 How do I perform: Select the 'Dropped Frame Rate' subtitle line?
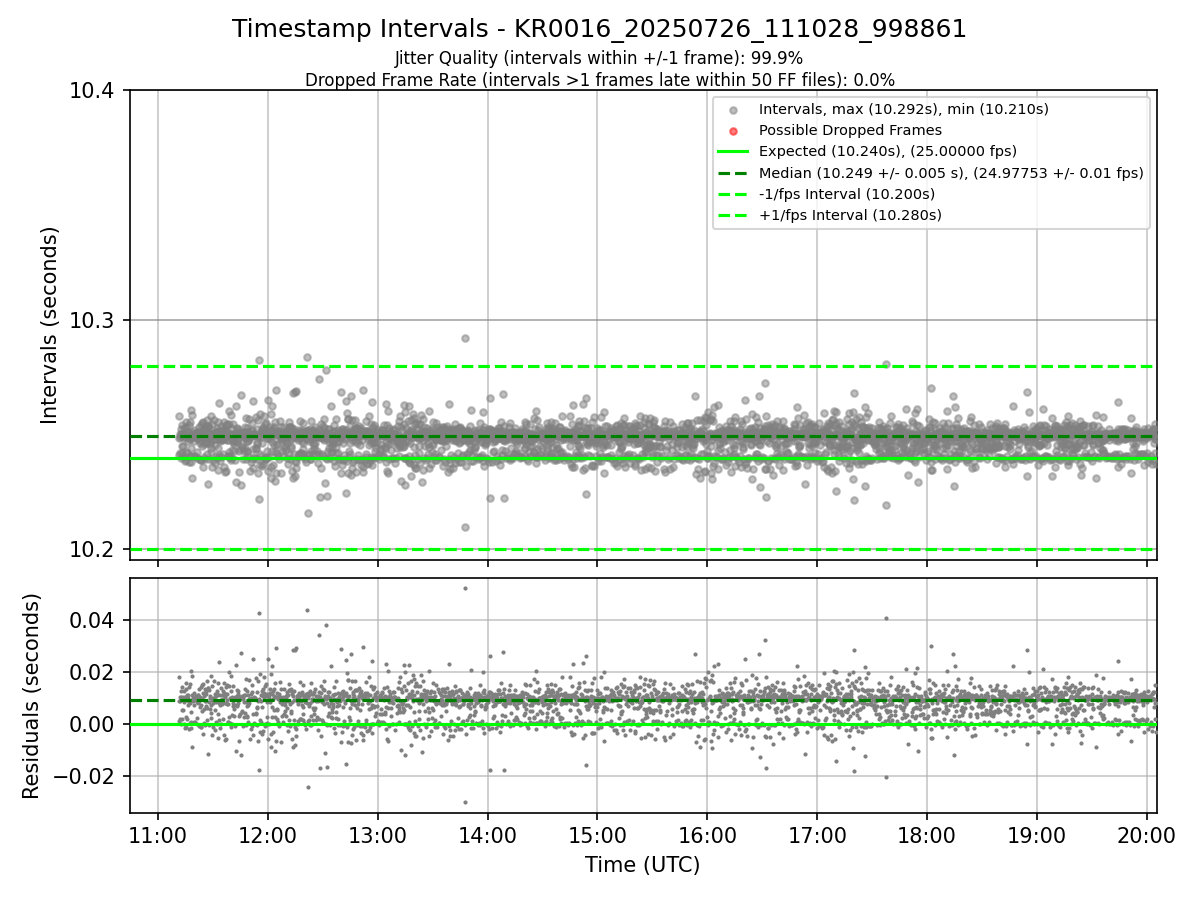coord(599,79)
